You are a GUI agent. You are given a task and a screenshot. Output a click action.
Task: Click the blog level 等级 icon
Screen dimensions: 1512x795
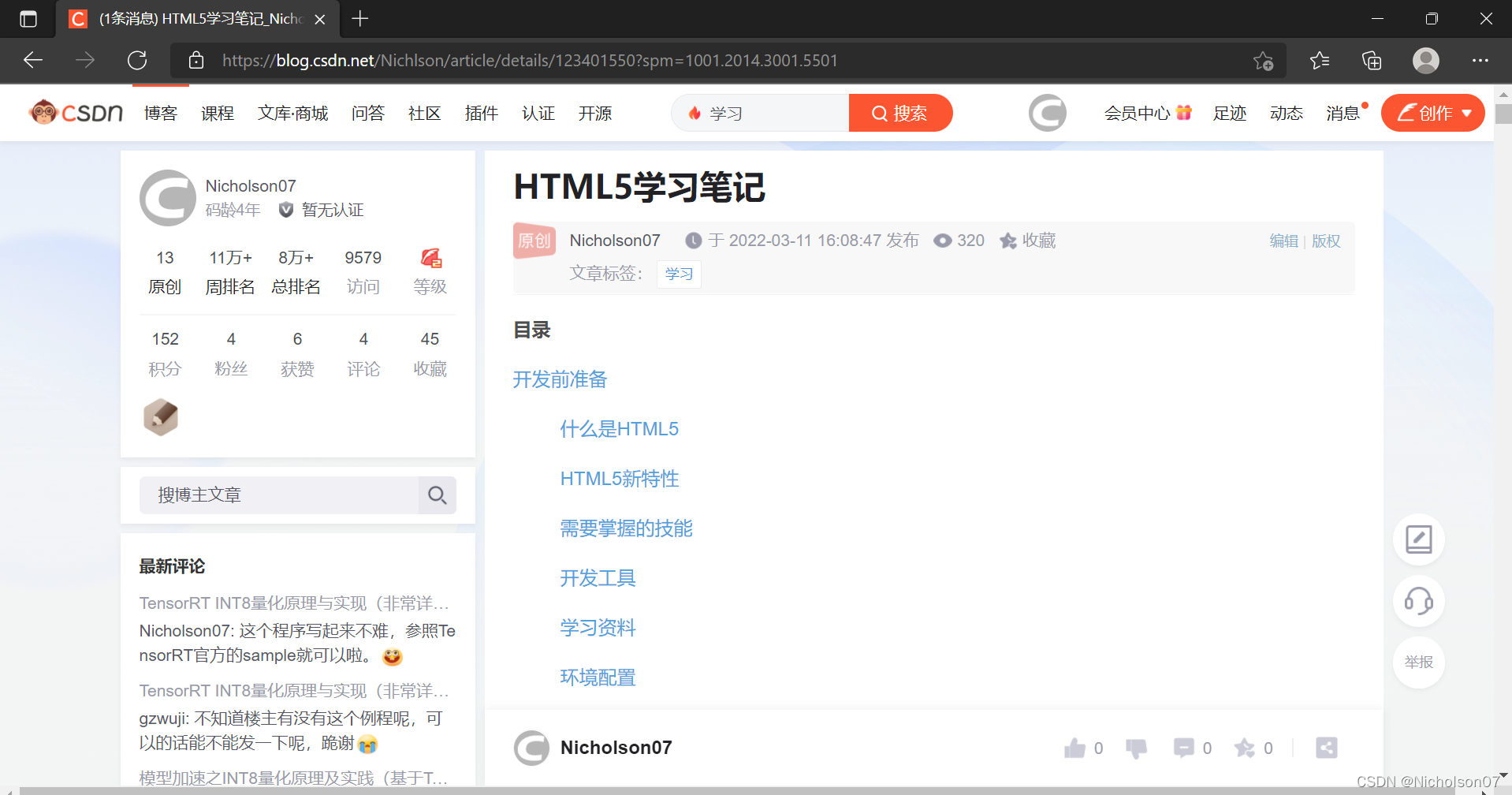pos(430,258)
